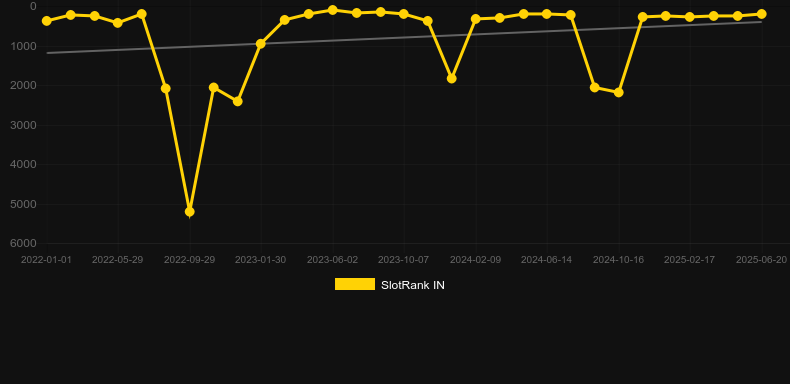The width and height of the screenshot is (790, 384).
Task: Click the data point above 2023-01-30
Action: (x=260, y=44)
